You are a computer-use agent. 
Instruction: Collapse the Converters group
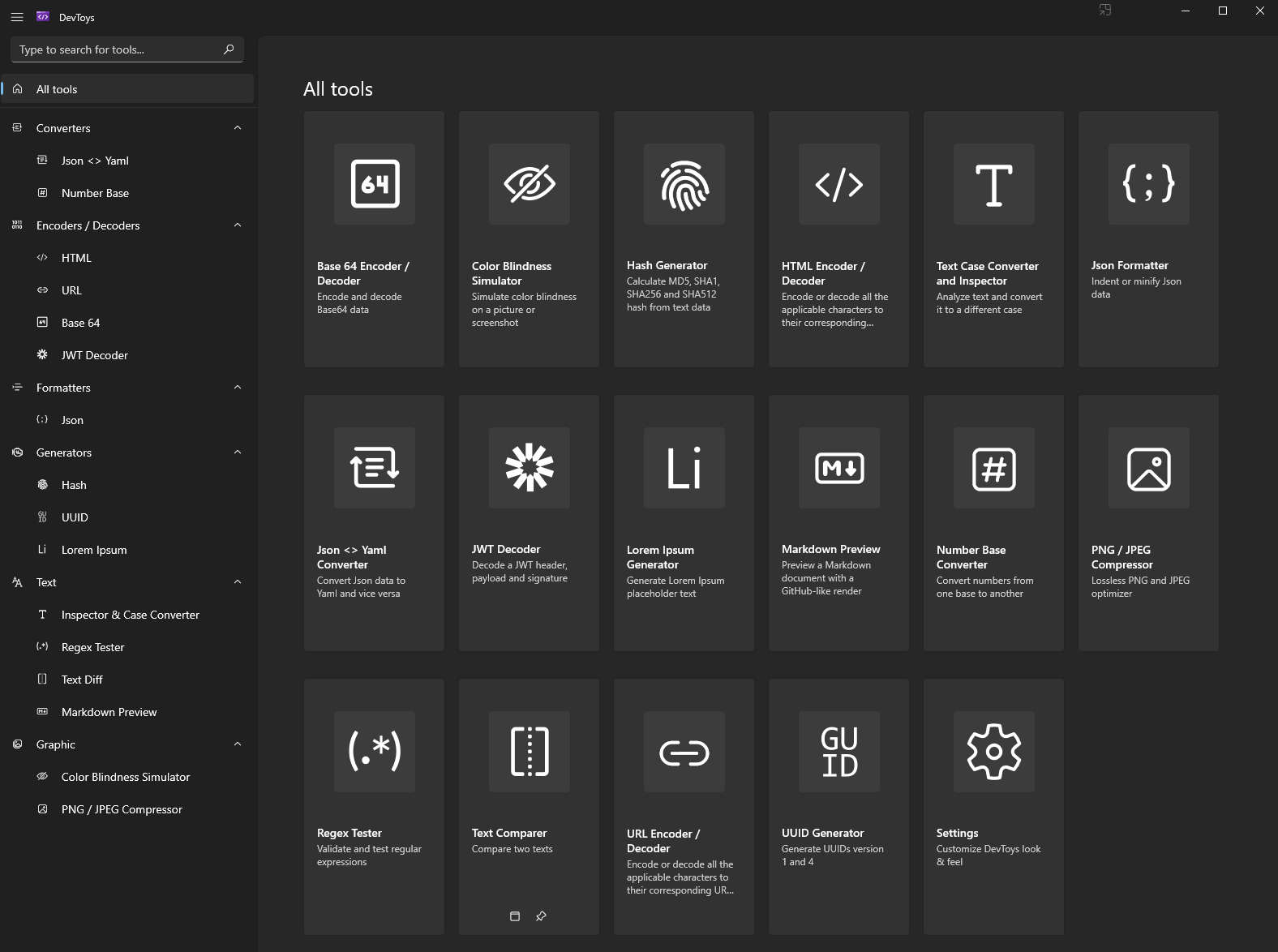pyautogui.click(x=238, y=128)
